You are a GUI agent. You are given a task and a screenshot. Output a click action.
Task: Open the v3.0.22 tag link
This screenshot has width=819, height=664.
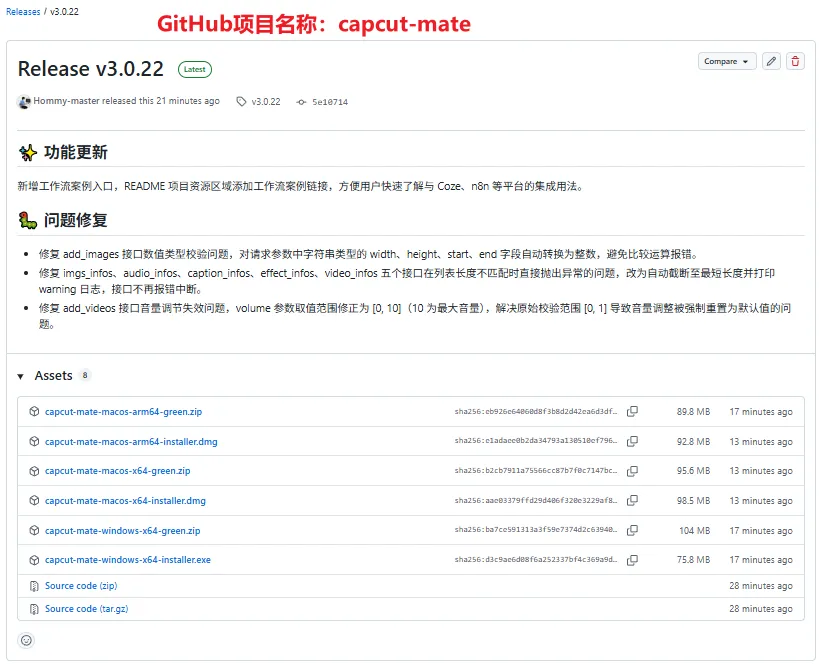(265, 101)
